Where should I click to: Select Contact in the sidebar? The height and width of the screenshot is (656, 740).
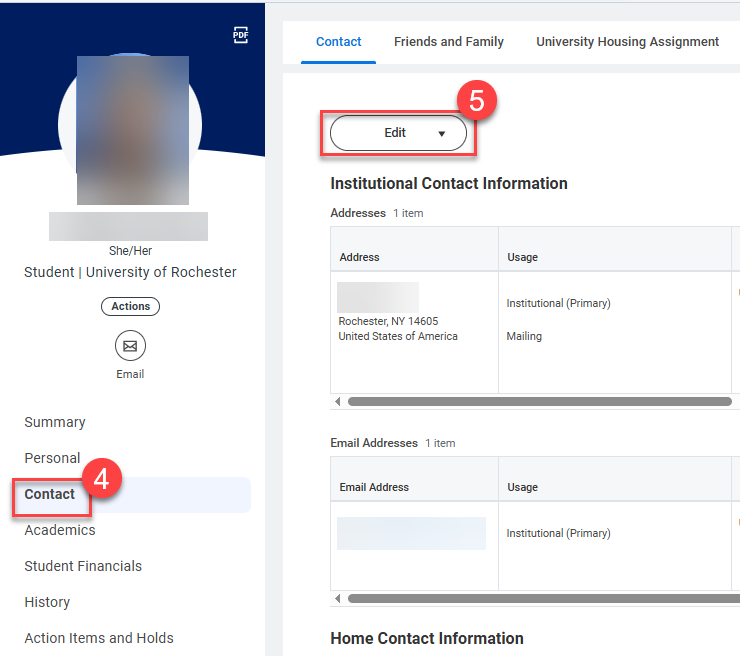coord(50,494)
